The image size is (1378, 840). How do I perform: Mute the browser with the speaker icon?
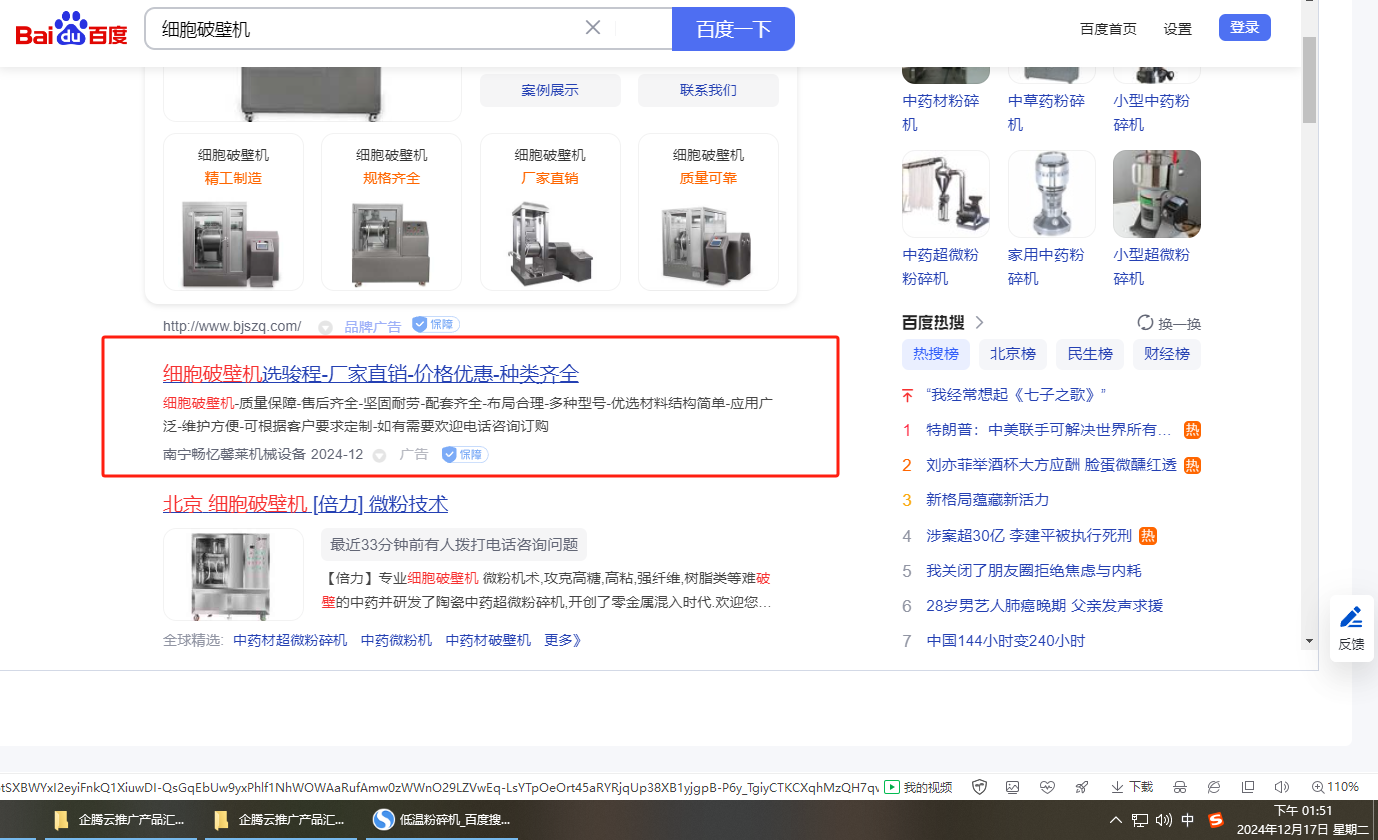tap(1282, 787)
